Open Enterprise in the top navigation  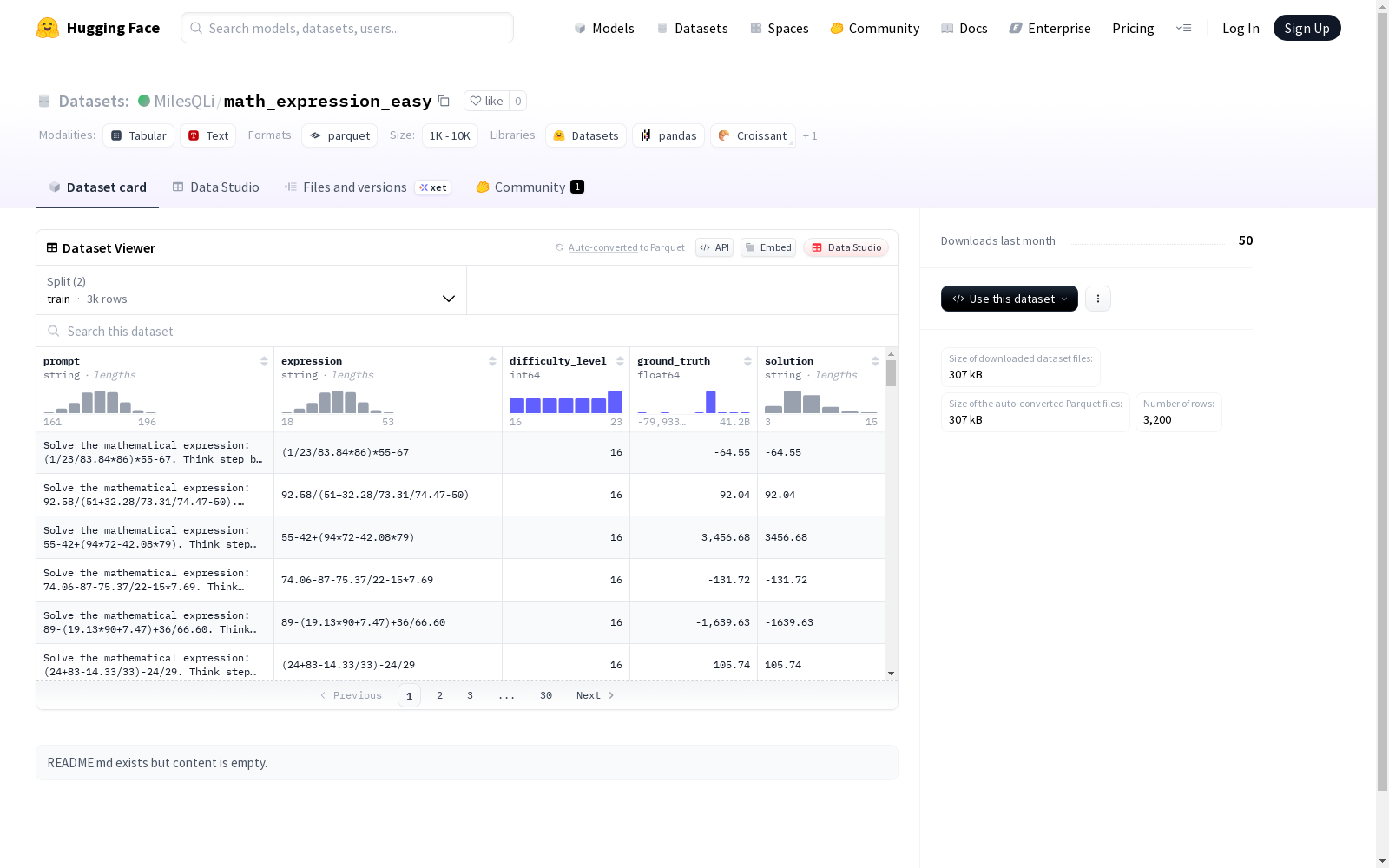coord(1050,28)
